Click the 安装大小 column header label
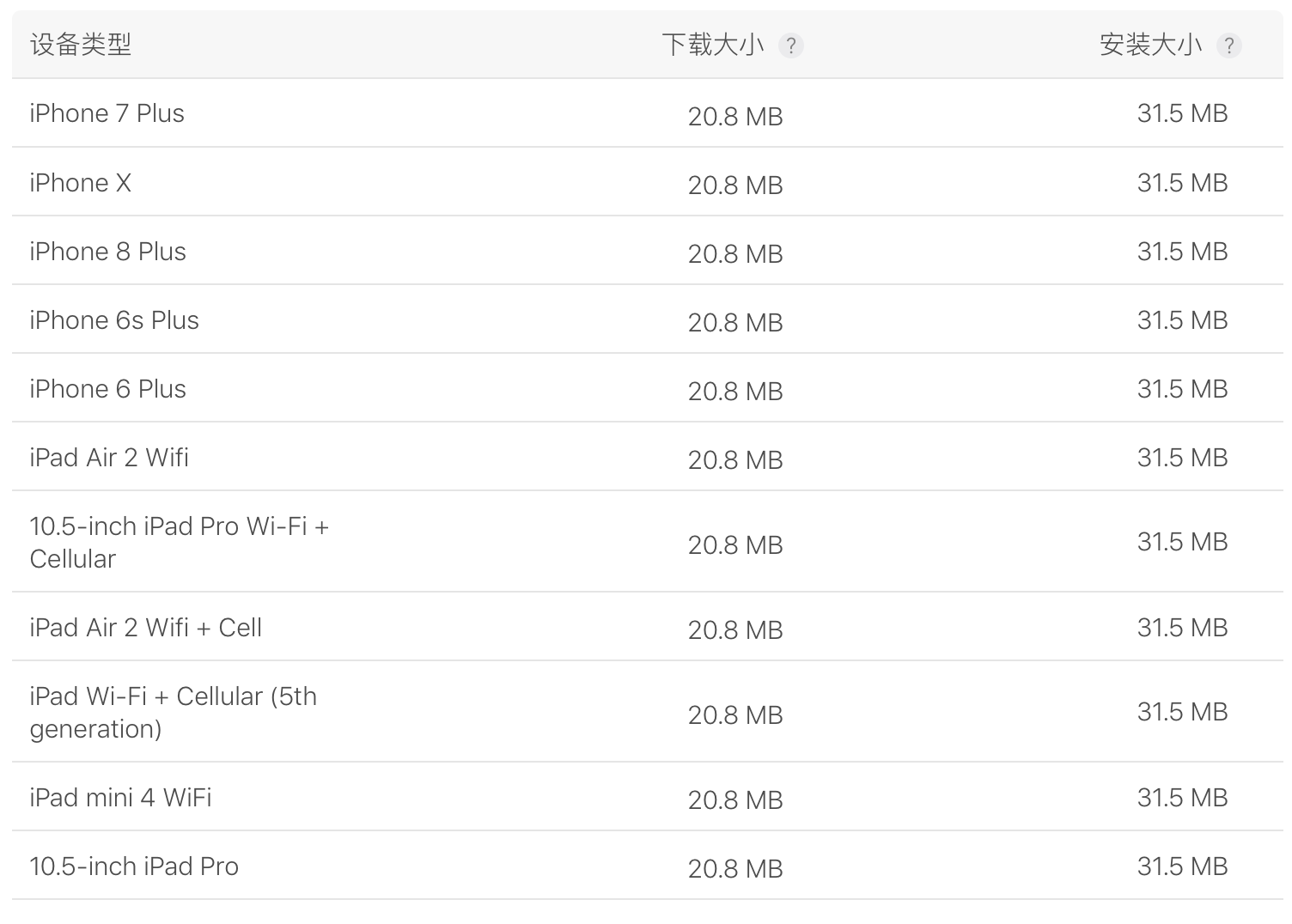This screenshot has height=924, width=1292. [1150, 45]
